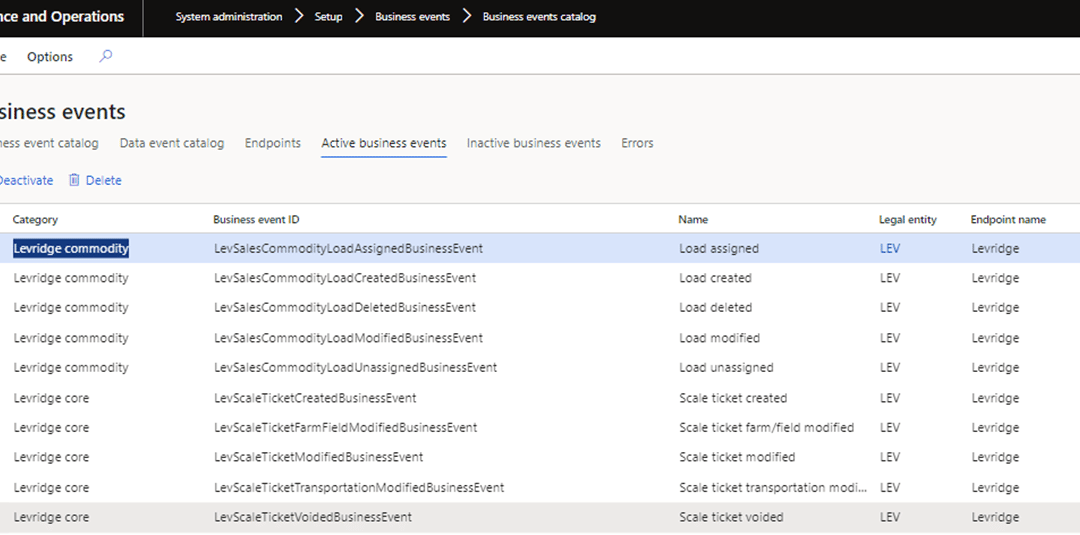Click the Delete trash can icon

(x=74, y=180)
